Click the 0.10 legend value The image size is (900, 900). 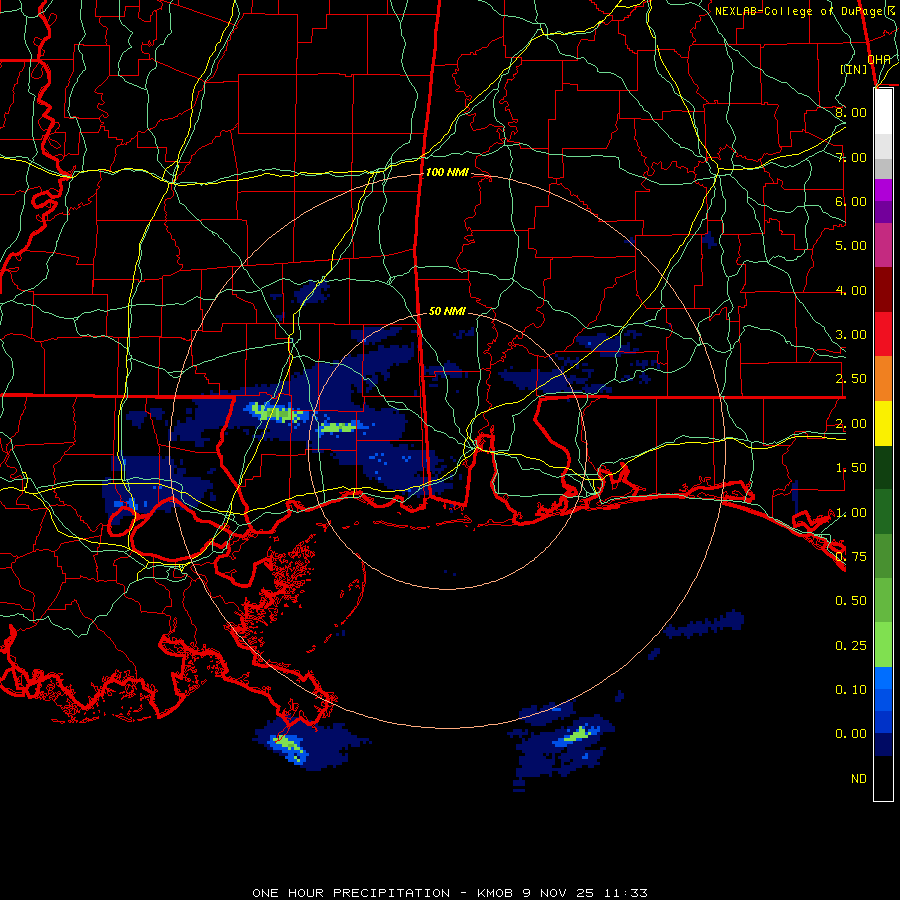pyautogui.click(x=851, y=689)
